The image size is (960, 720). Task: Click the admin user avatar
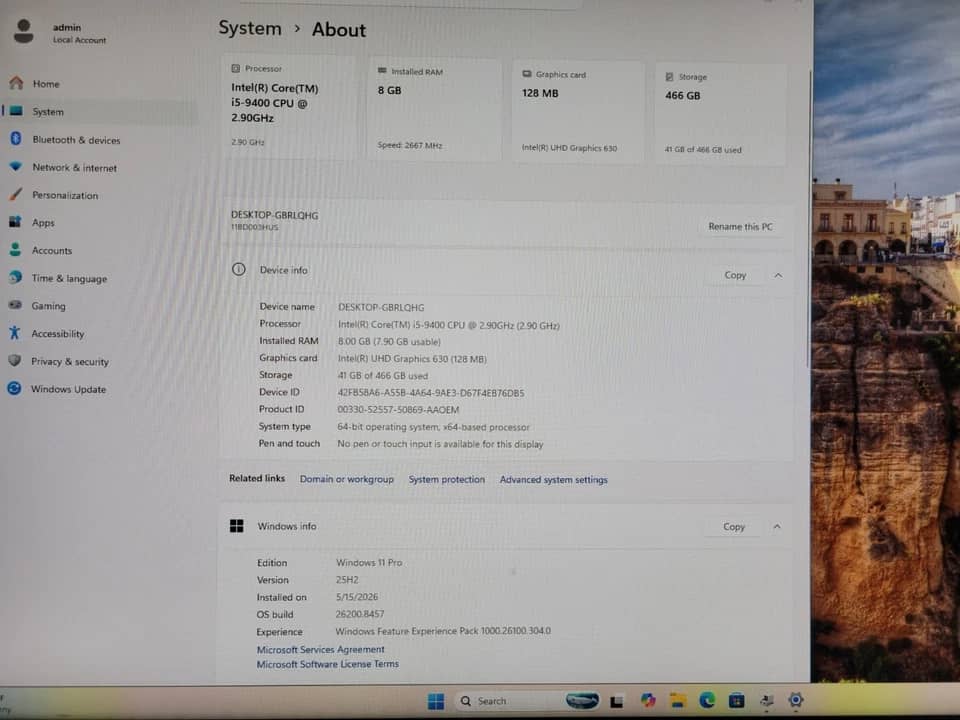pos(24,31)
